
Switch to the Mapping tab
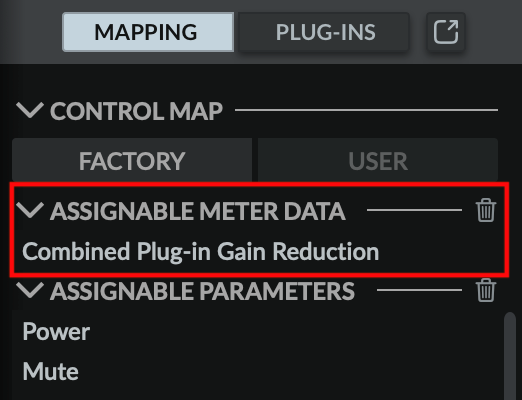148,32
